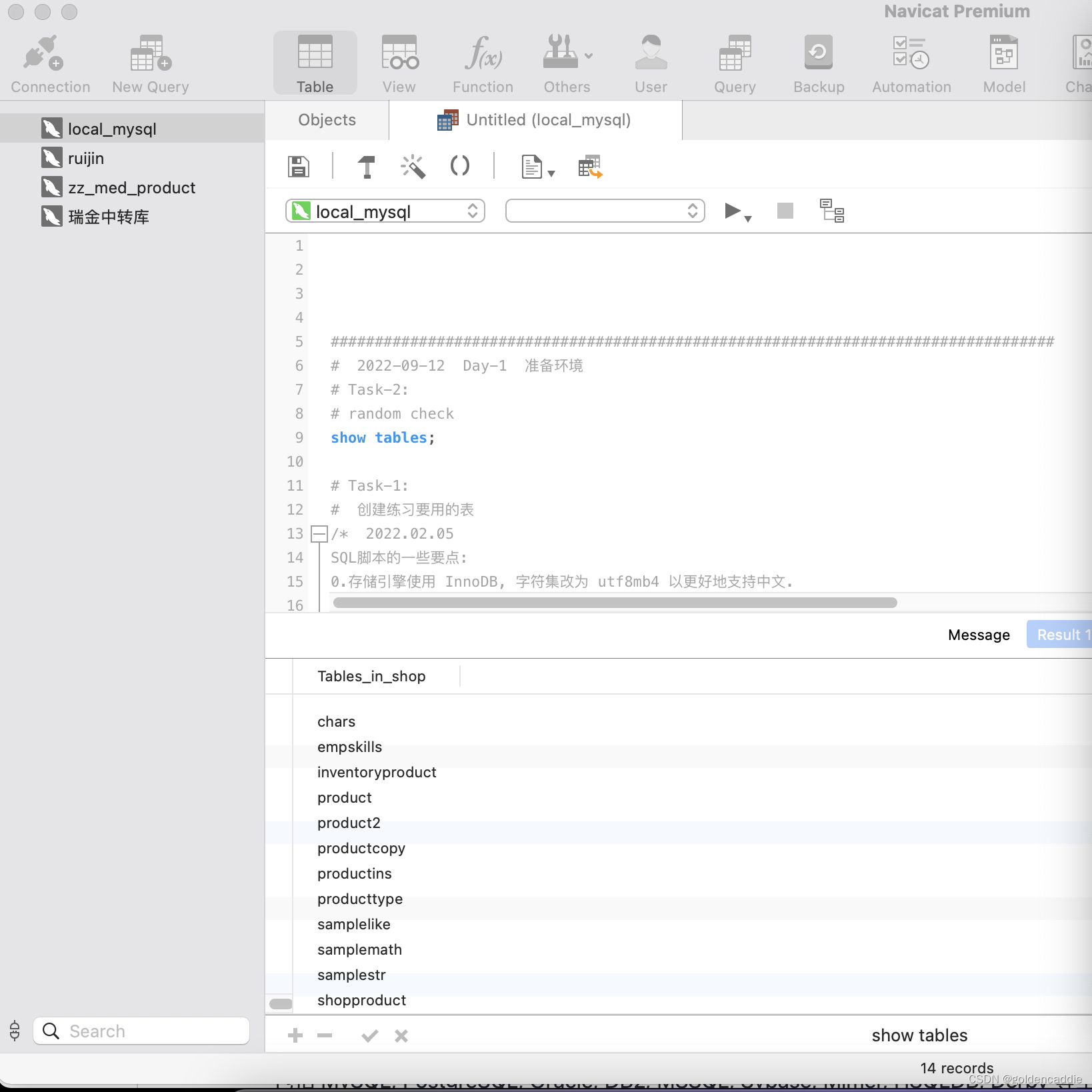The image size is (1092, 1092).
Task: Run the query with play button
Action: (732, 211)
